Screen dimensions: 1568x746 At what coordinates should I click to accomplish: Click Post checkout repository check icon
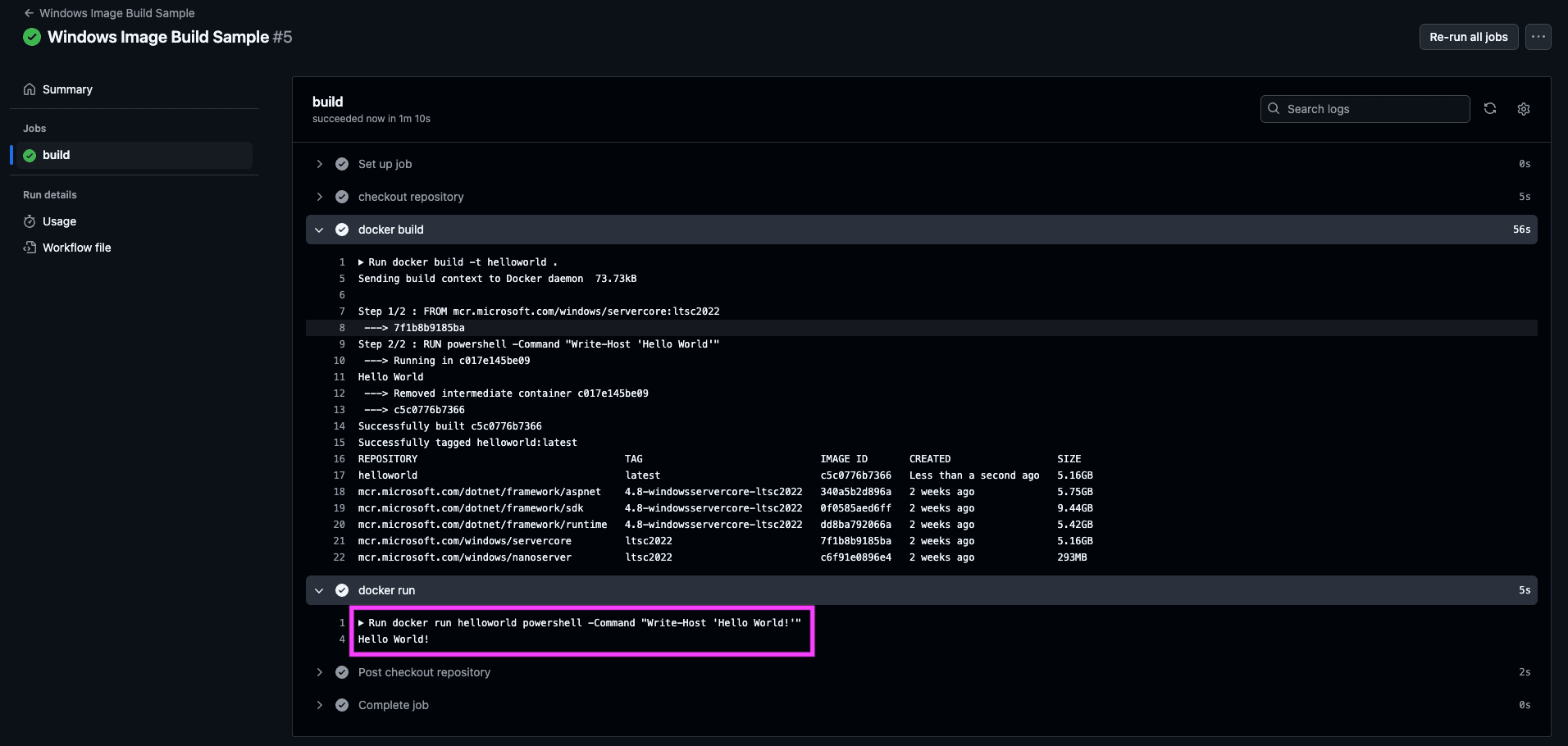[342, 672]
